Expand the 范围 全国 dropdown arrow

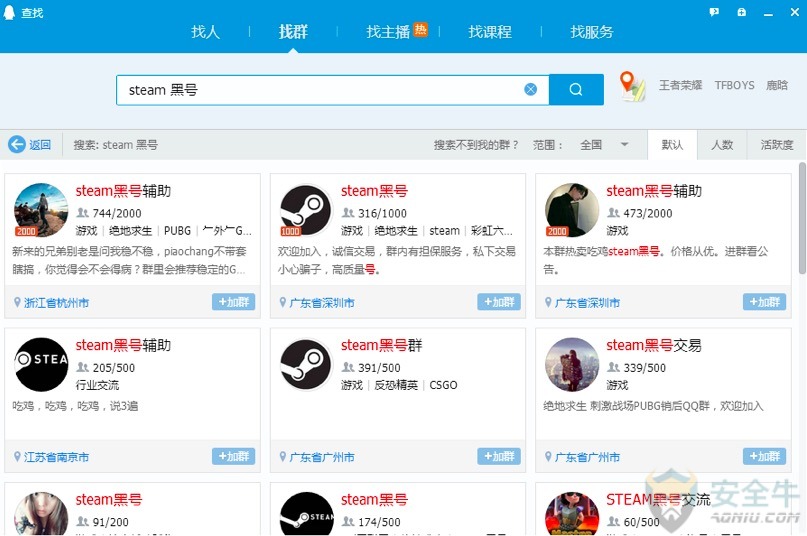coord(624,145)
